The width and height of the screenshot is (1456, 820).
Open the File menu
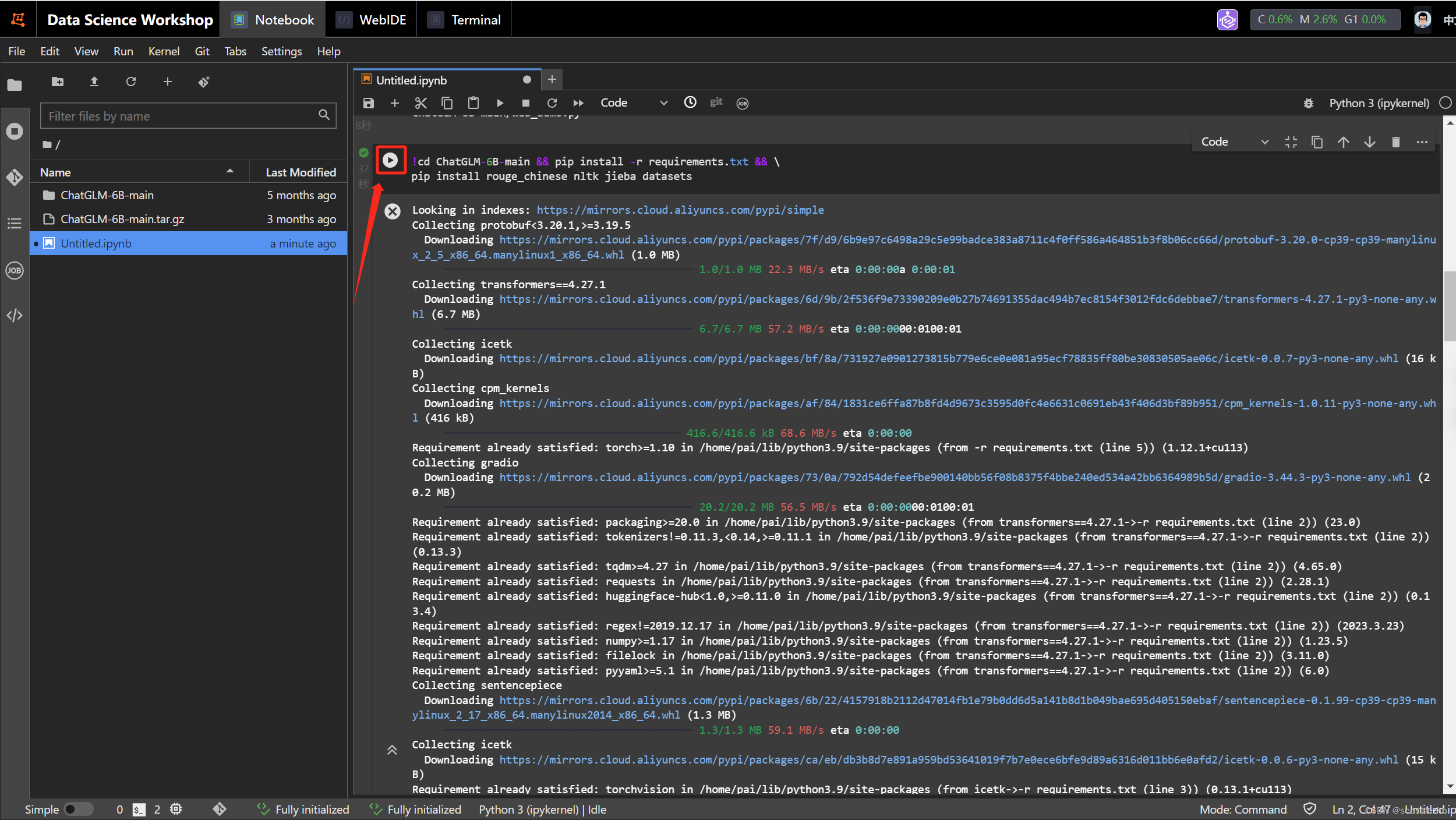point(16,51)
